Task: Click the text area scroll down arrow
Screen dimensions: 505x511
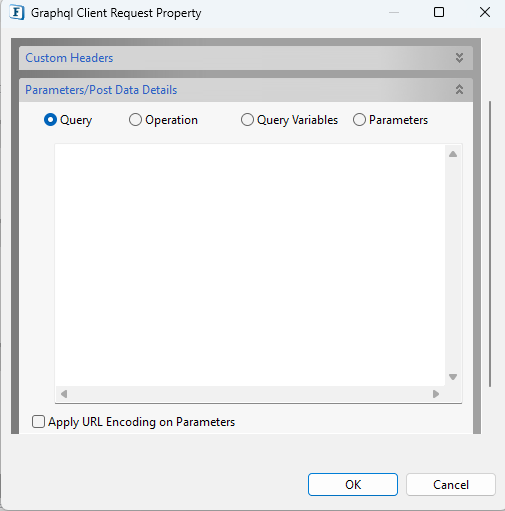Action: pos(453,377)
